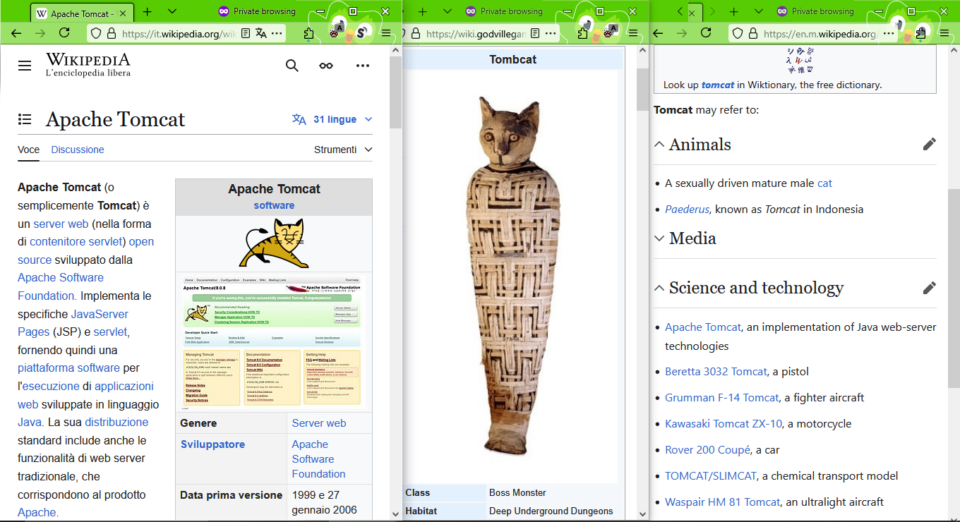This screenshot has width=960, height=522.
Task: Open the three-dots menu beside the Wikipedia glasses icon
Action: pos(362,65)
